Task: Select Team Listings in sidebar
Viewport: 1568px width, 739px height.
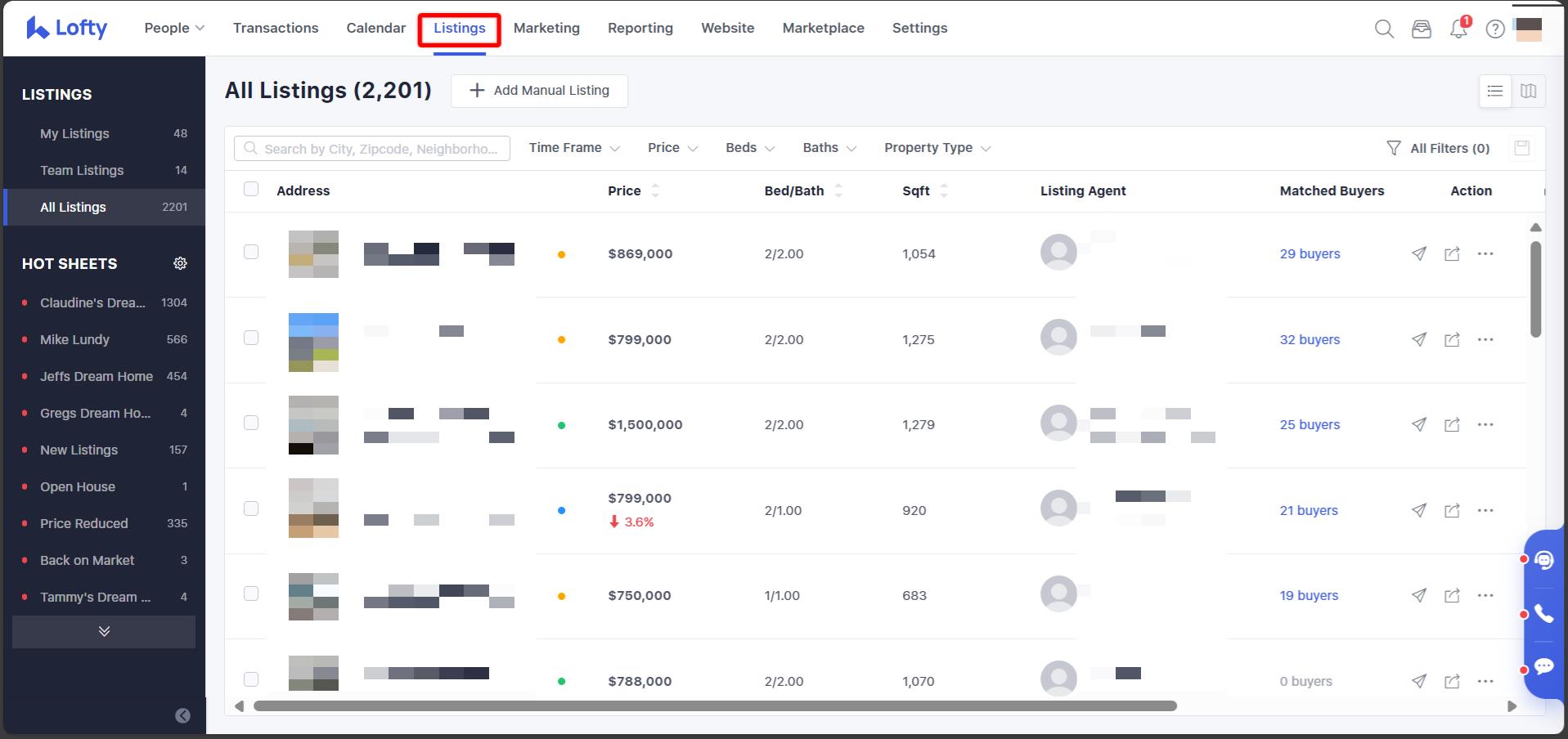Action: (82, 170)
